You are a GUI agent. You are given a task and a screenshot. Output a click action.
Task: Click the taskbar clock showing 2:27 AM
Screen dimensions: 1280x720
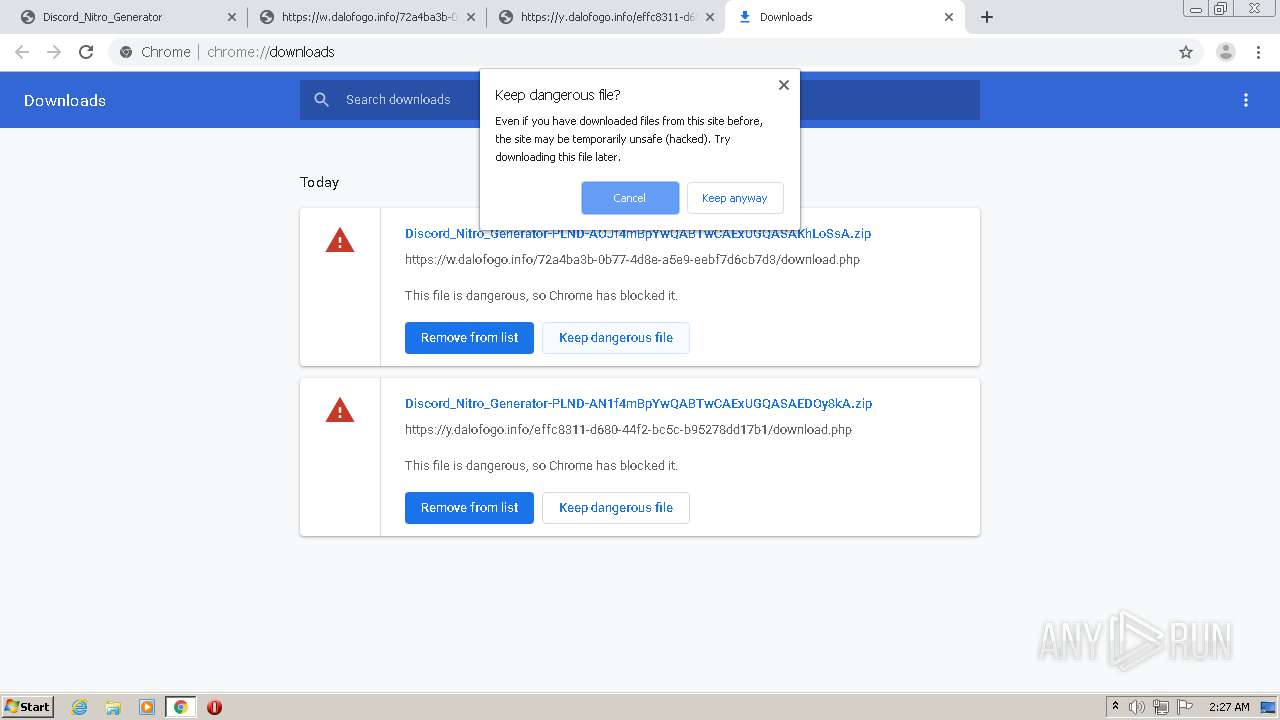1229,707
